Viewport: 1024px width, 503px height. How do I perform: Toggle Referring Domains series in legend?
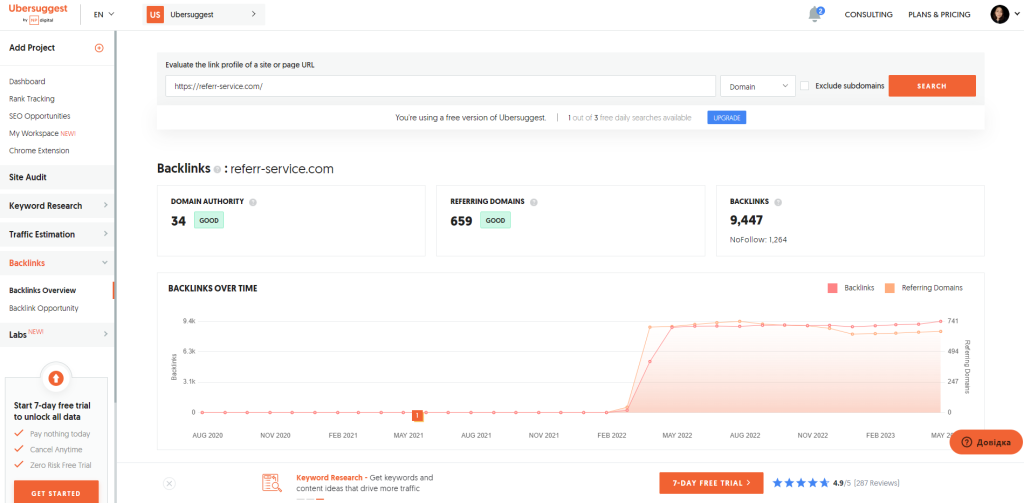click(x=923, y=288)
